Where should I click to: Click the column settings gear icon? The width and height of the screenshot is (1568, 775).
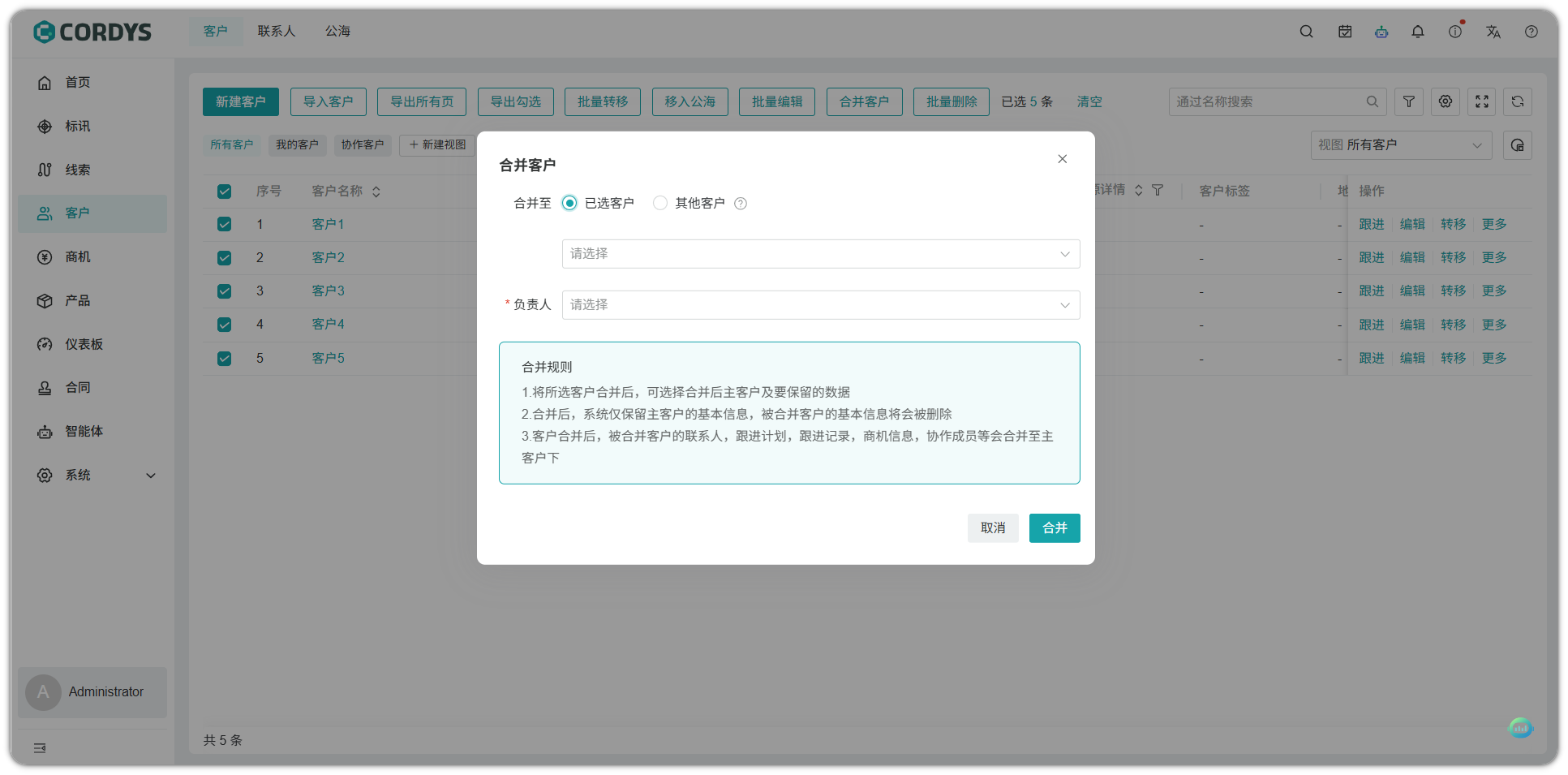click(x=1445, y=101)
